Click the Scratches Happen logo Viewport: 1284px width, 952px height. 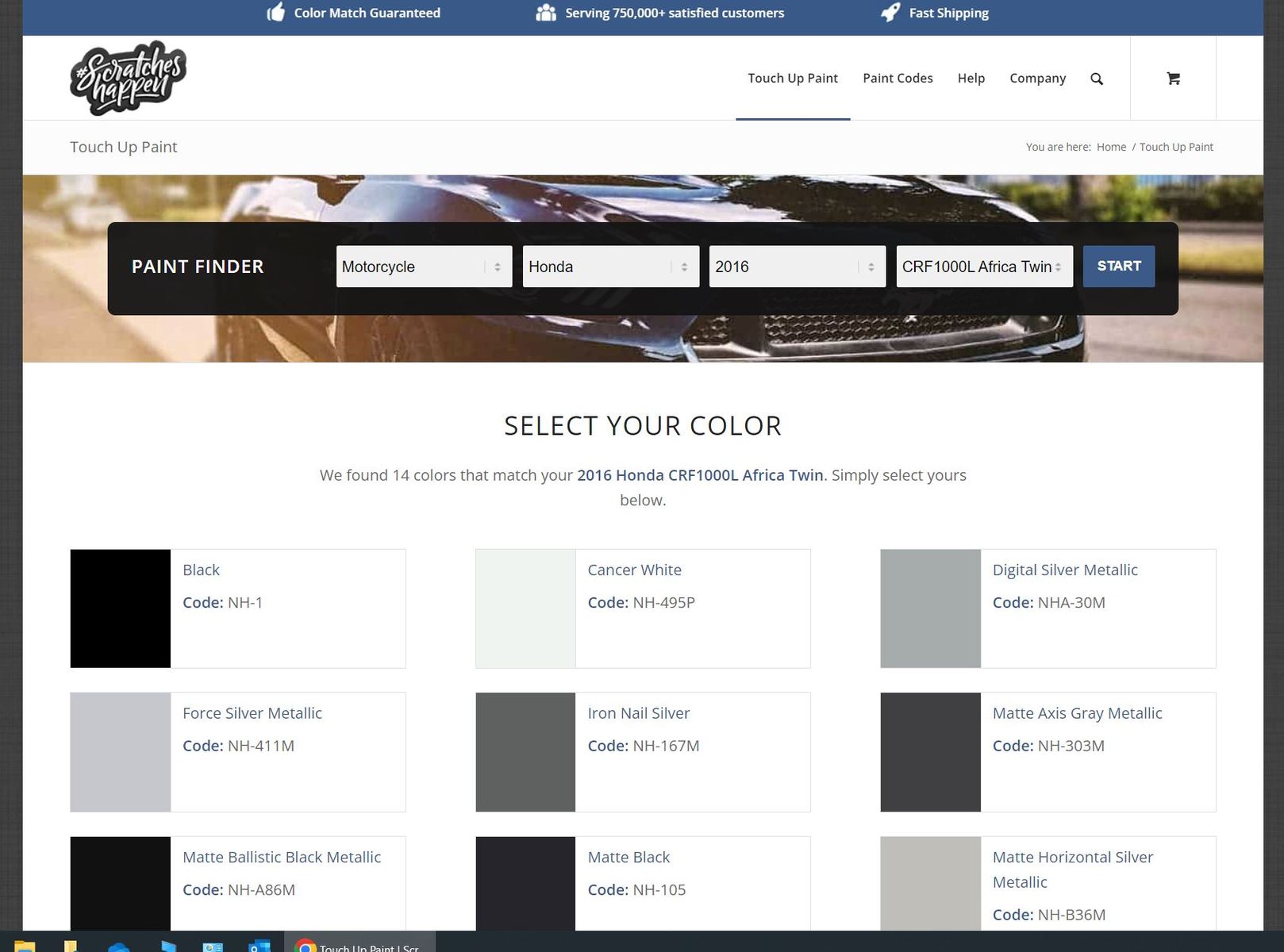[x=128, y=78]
